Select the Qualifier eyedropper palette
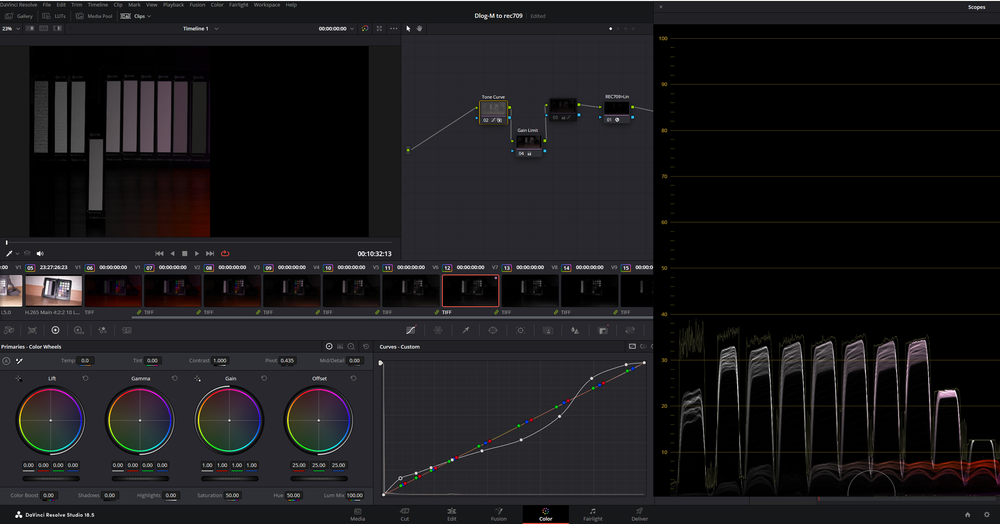The height and width of the screenshot is (524, 1000). click(x=466, y=330)
